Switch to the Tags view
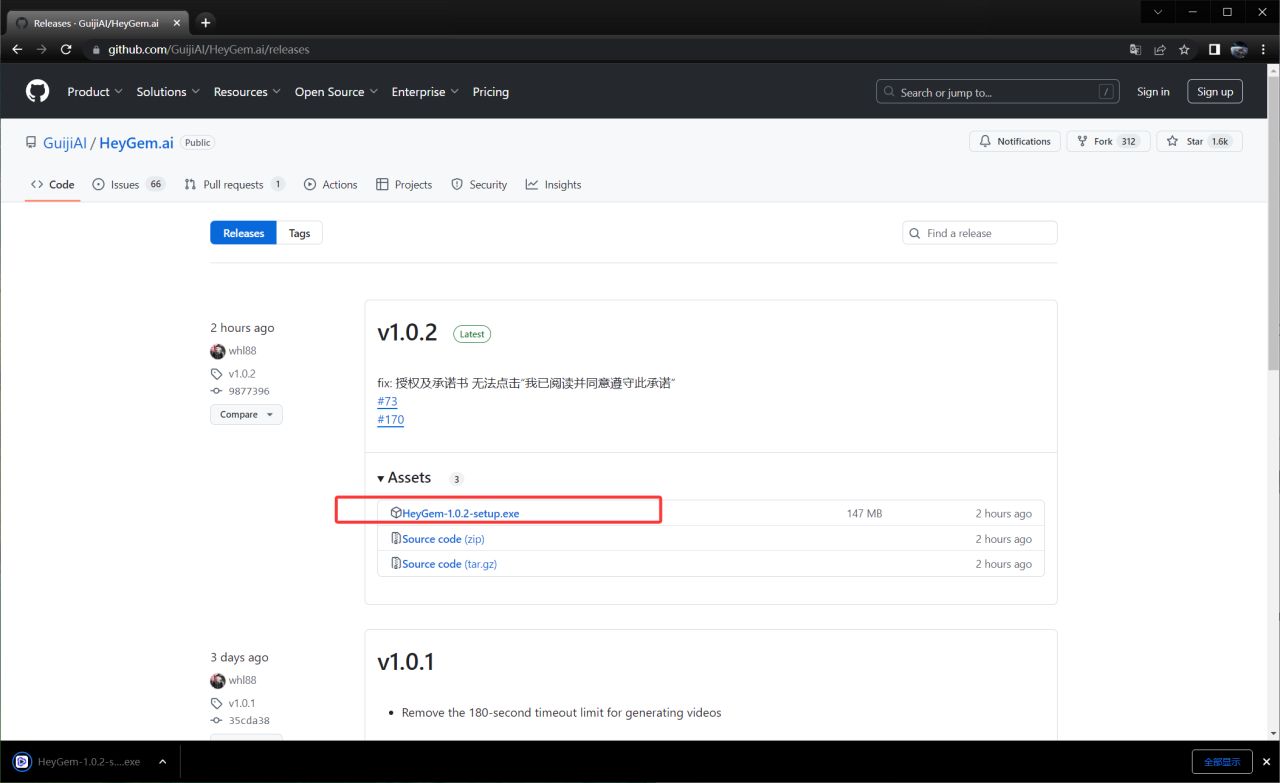Screen dimensions: 1280x783 (300, 233)
